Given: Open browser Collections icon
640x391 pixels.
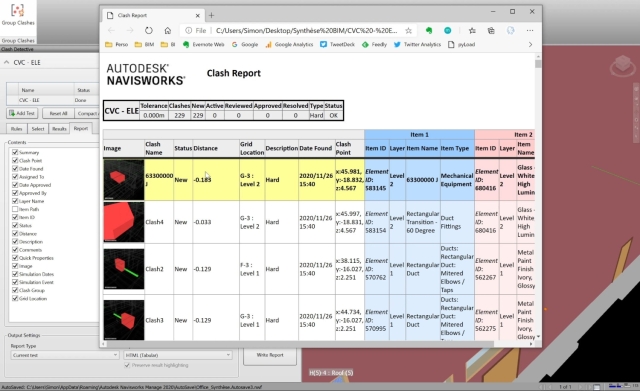Looking at the screenshot, I should pyautogui.click(x=491, y=31).
